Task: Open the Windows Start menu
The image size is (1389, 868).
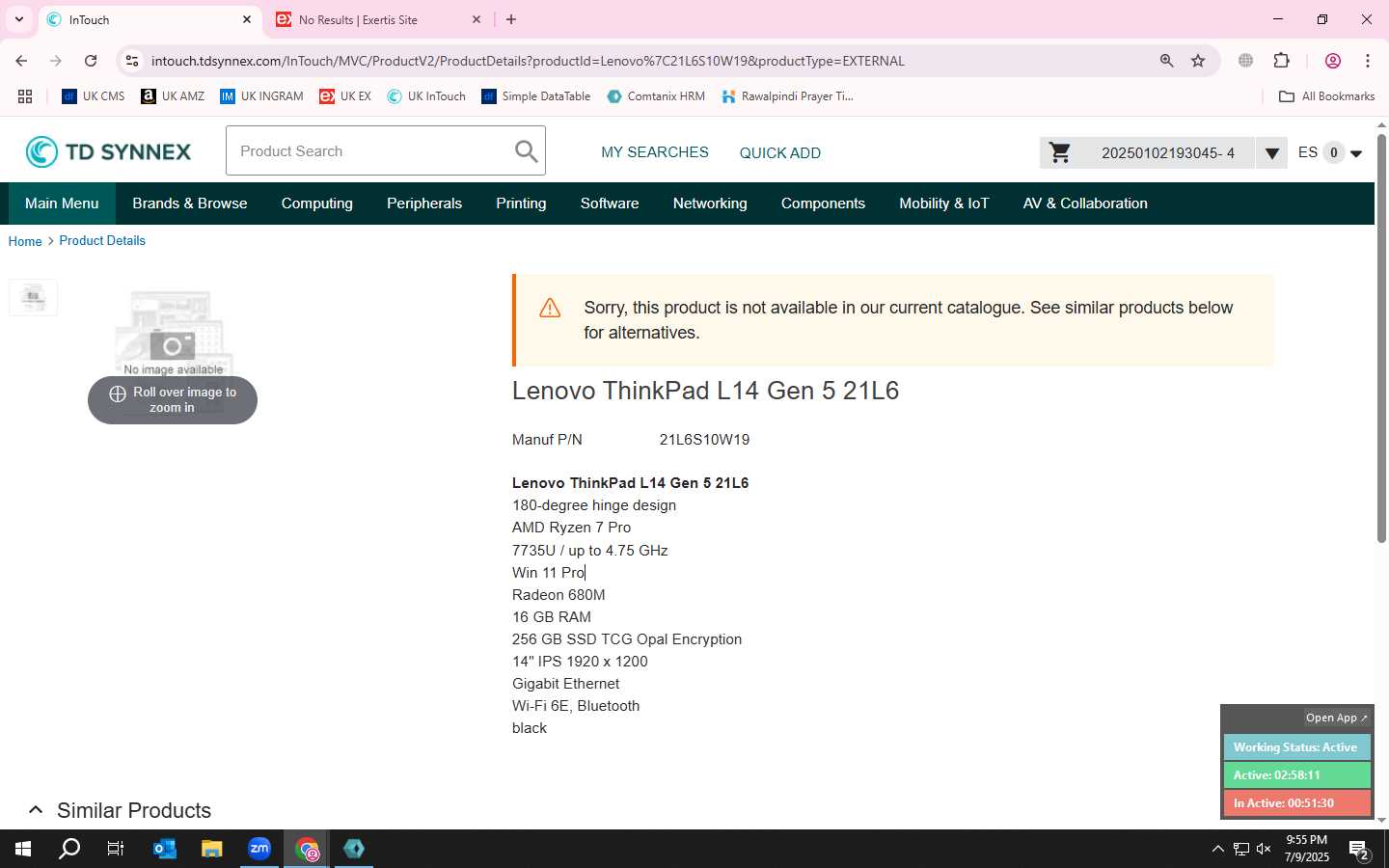Action: click(x=23, y=849)
